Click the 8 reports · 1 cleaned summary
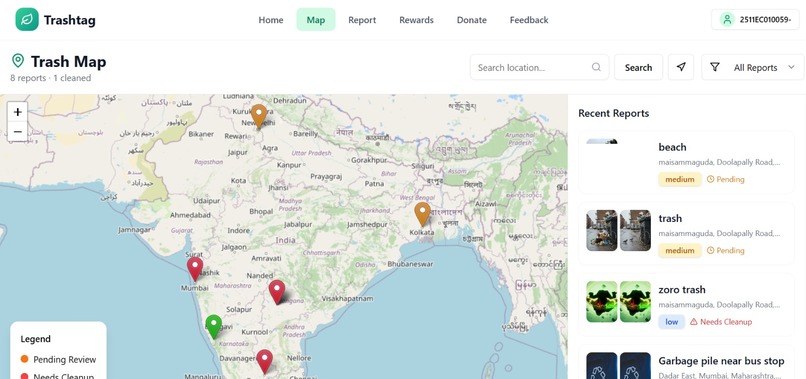 (50, 78)
